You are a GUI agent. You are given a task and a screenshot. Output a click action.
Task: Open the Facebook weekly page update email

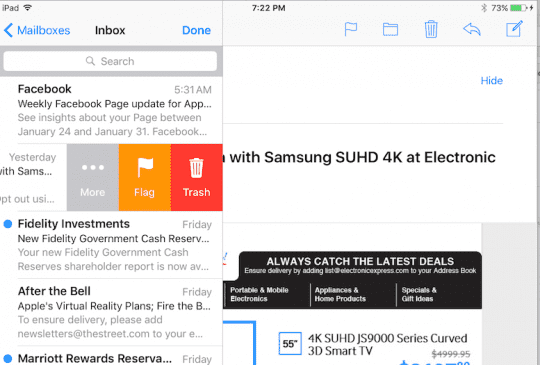111,110
